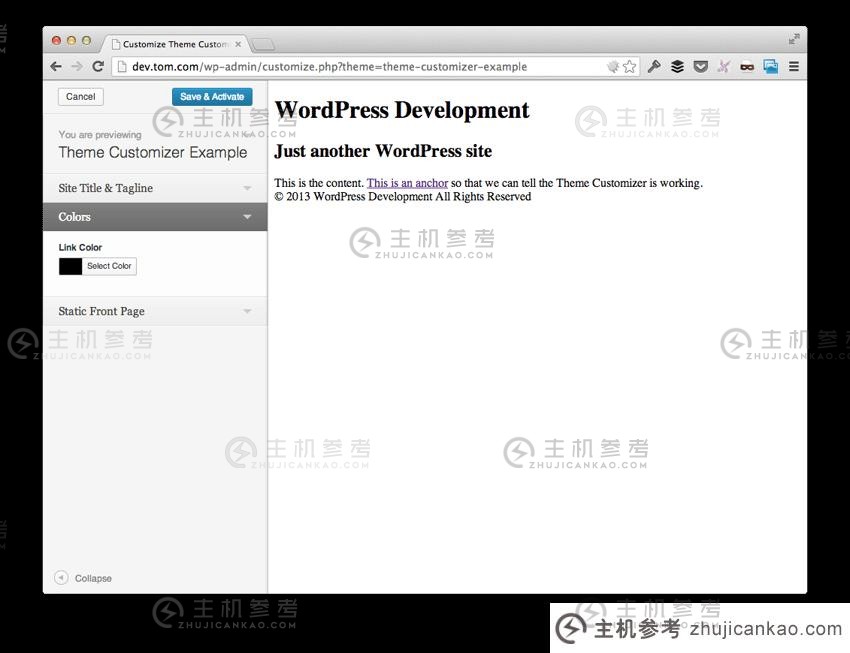Screen dimensions: 850x653
Task: Collapse the Colors section header
Action: click(155, 217)
